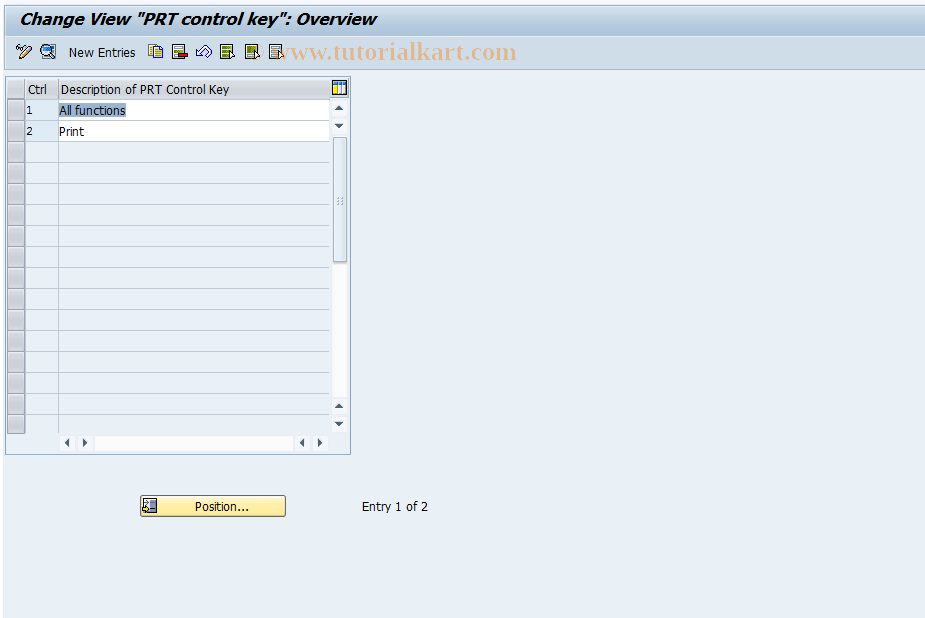Click the far-right horizontal scroll arrow
925x618 pixels.
pos(320,443)
